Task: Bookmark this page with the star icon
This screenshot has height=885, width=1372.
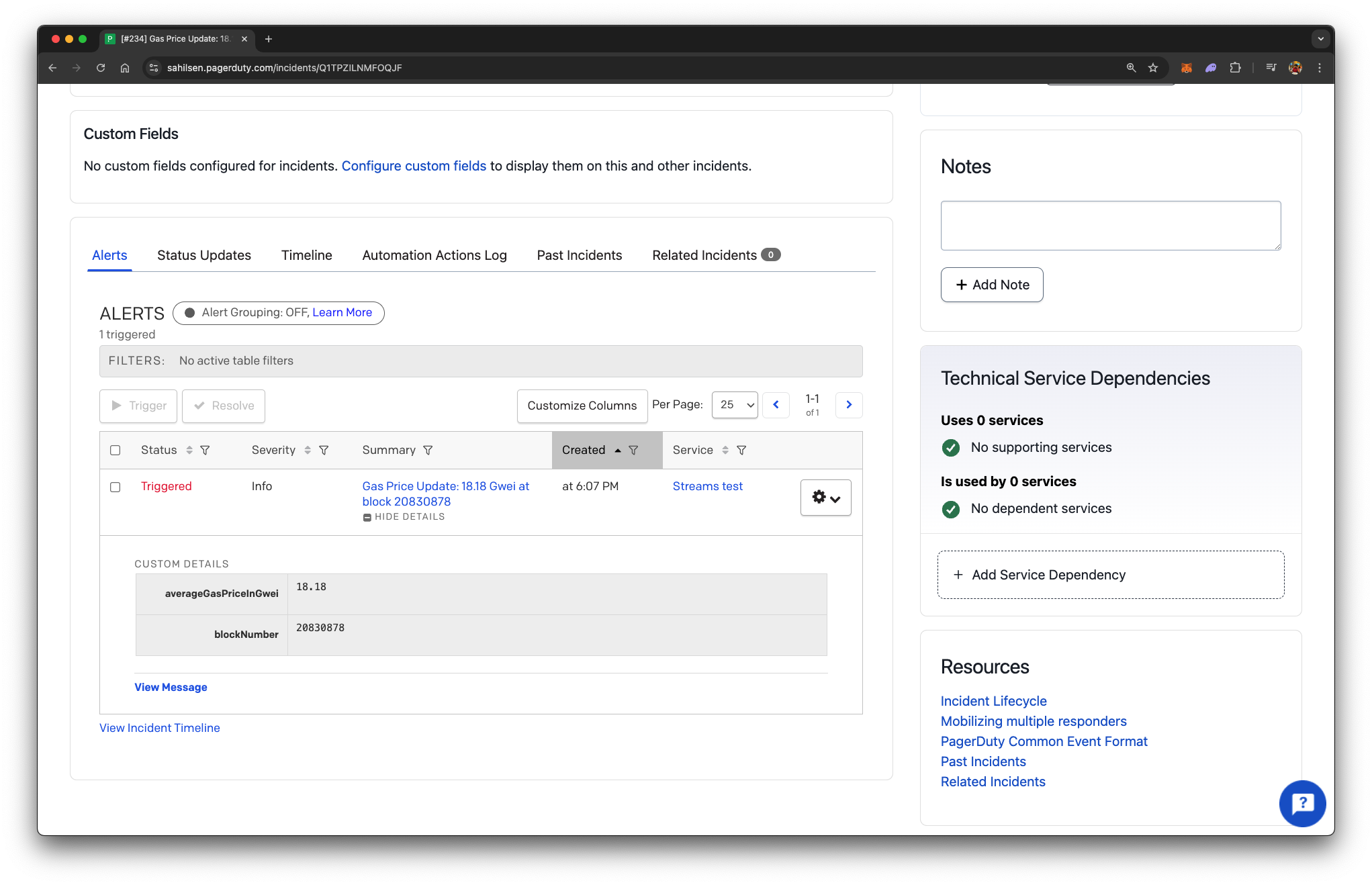Action: (x=1153, y=68)
